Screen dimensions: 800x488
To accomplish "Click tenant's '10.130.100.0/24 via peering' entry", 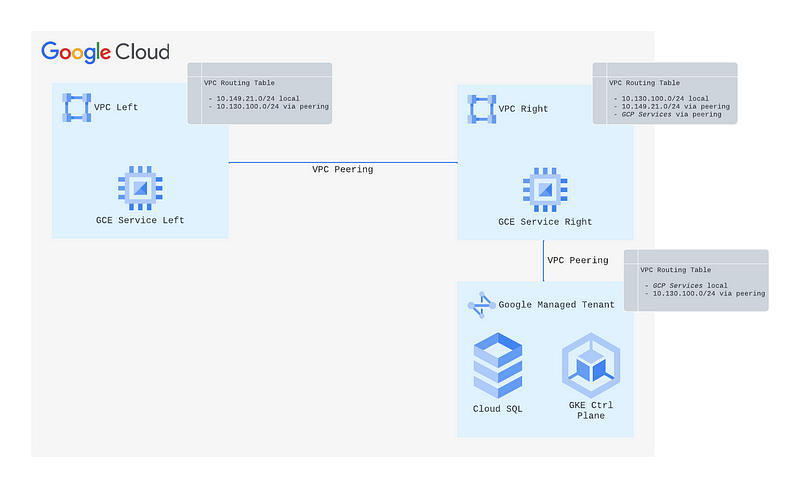I will (709, 294).
